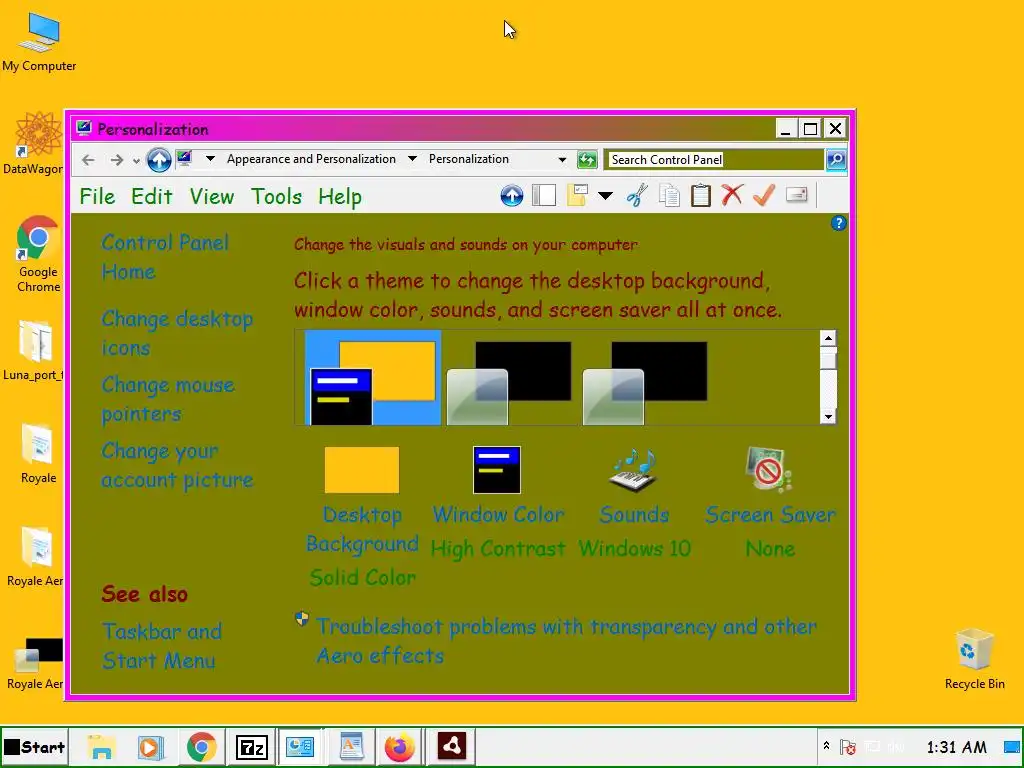Open Change desktop icons link
Image resolution: width=1024 pixels, height=768 pixels.
[x=177, y=333]
